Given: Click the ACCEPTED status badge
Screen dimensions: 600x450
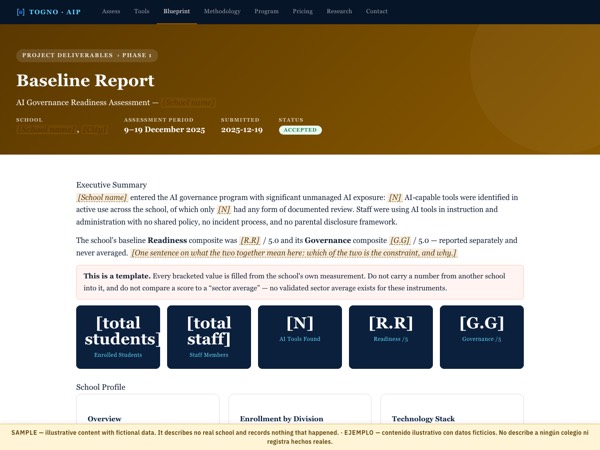Looking at the screenshot, I should tap(300, 130).
